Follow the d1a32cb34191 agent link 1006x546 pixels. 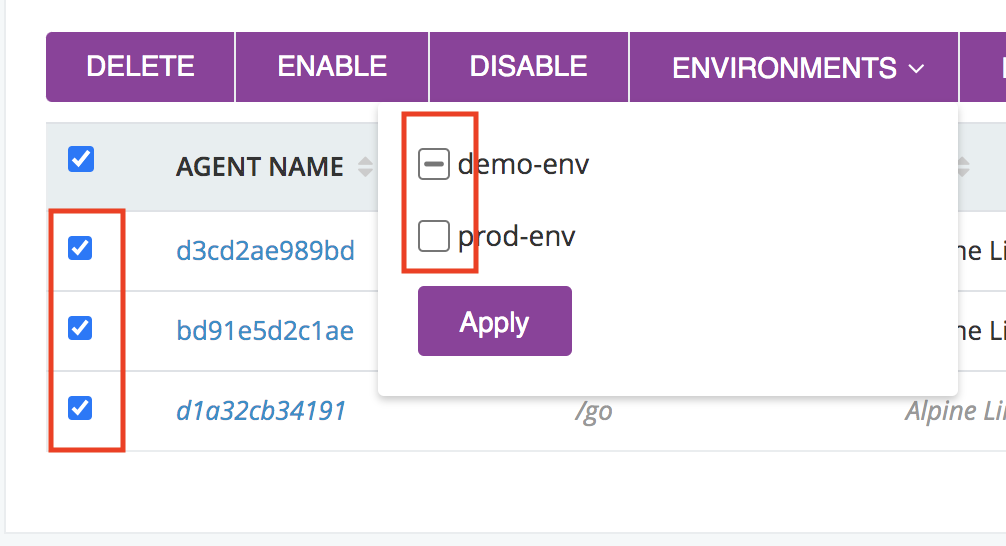point(261,410)
